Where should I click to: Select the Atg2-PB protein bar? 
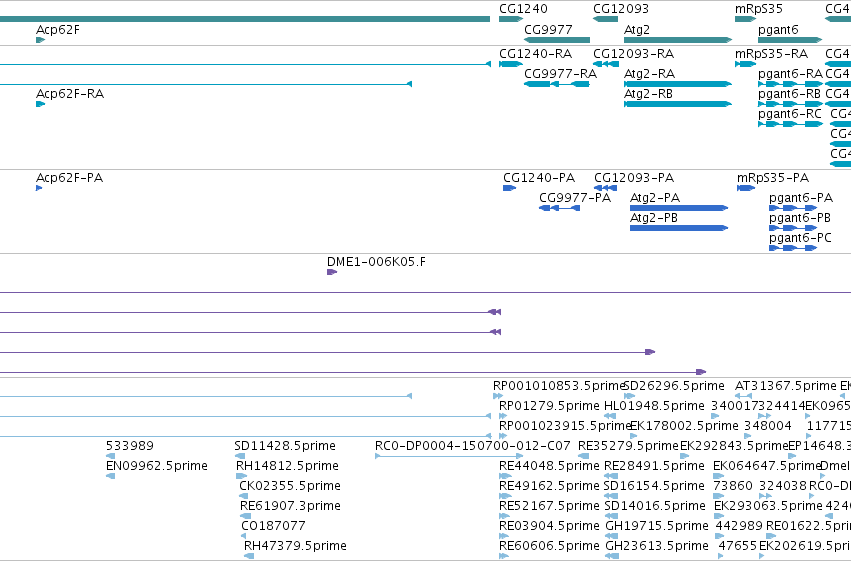point(679,228)
